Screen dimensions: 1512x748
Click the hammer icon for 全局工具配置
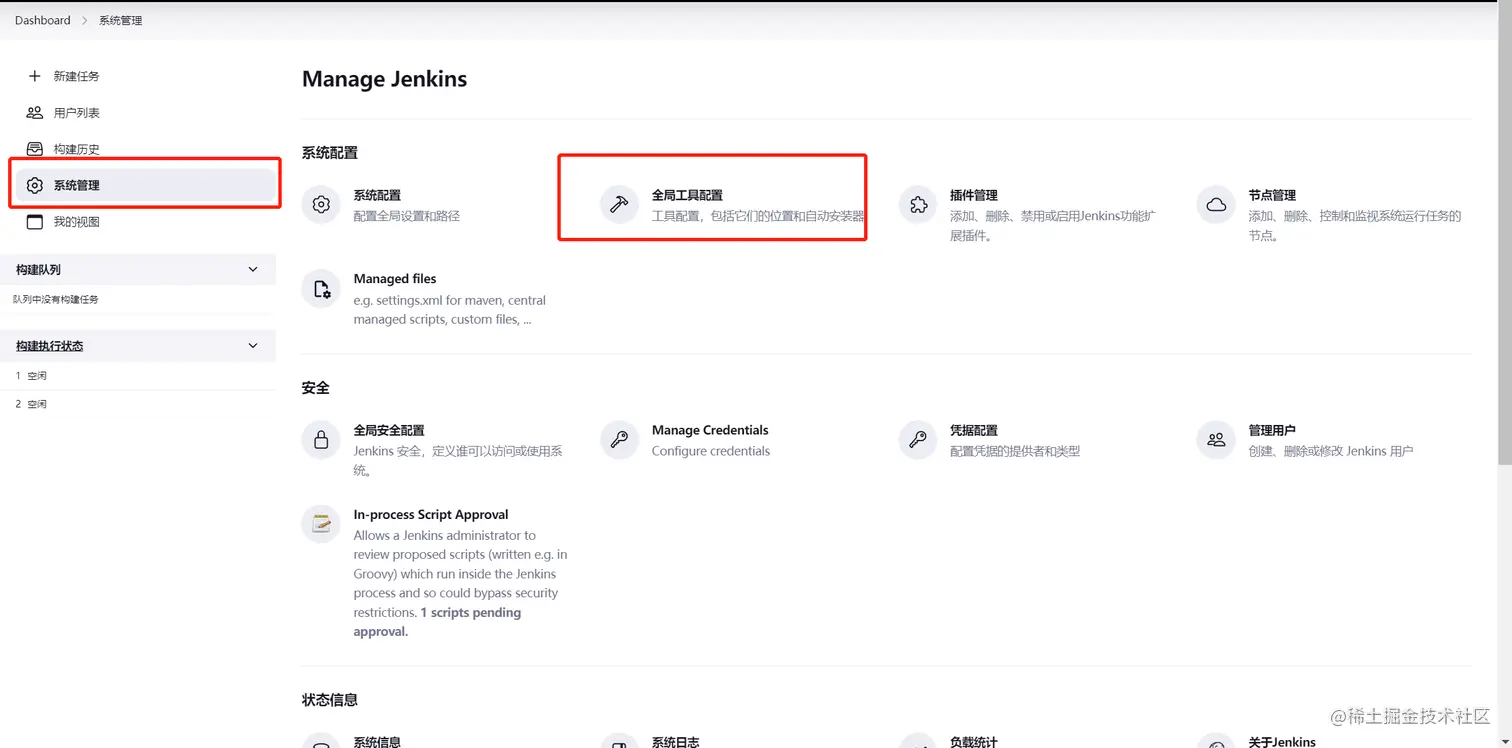click(619, 205)
